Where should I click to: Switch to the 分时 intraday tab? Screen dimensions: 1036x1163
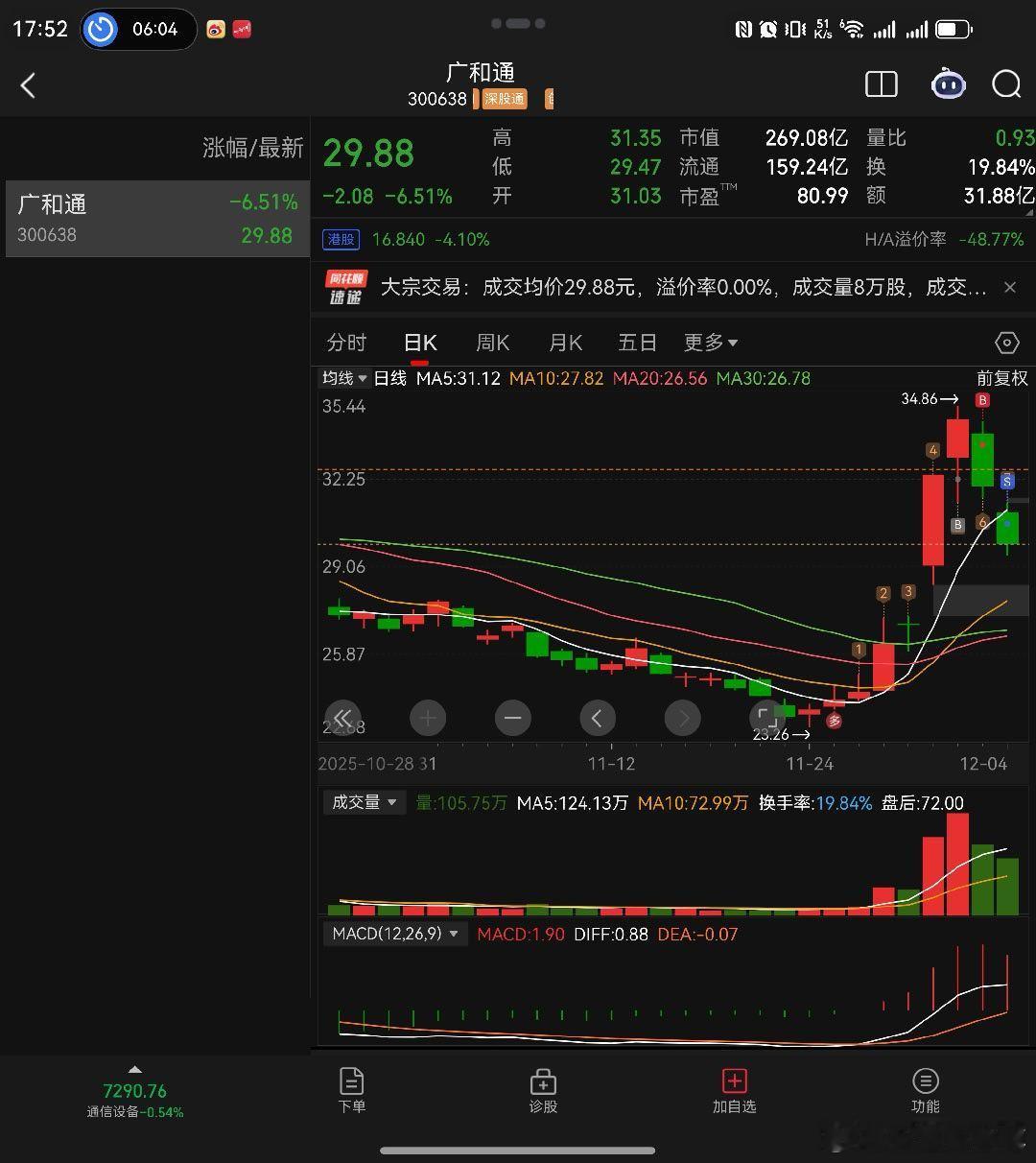[x=346, y=342]
